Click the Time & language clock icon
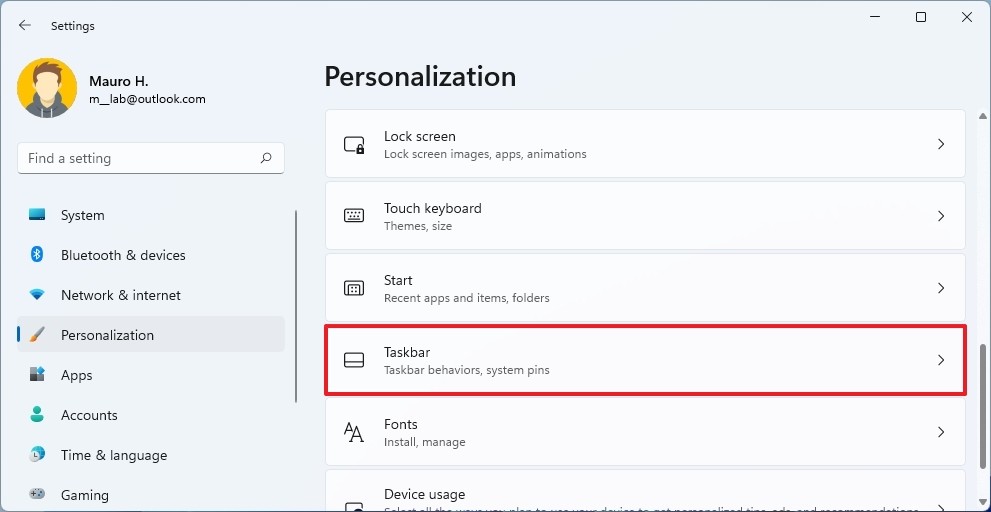 coord(37,455)
